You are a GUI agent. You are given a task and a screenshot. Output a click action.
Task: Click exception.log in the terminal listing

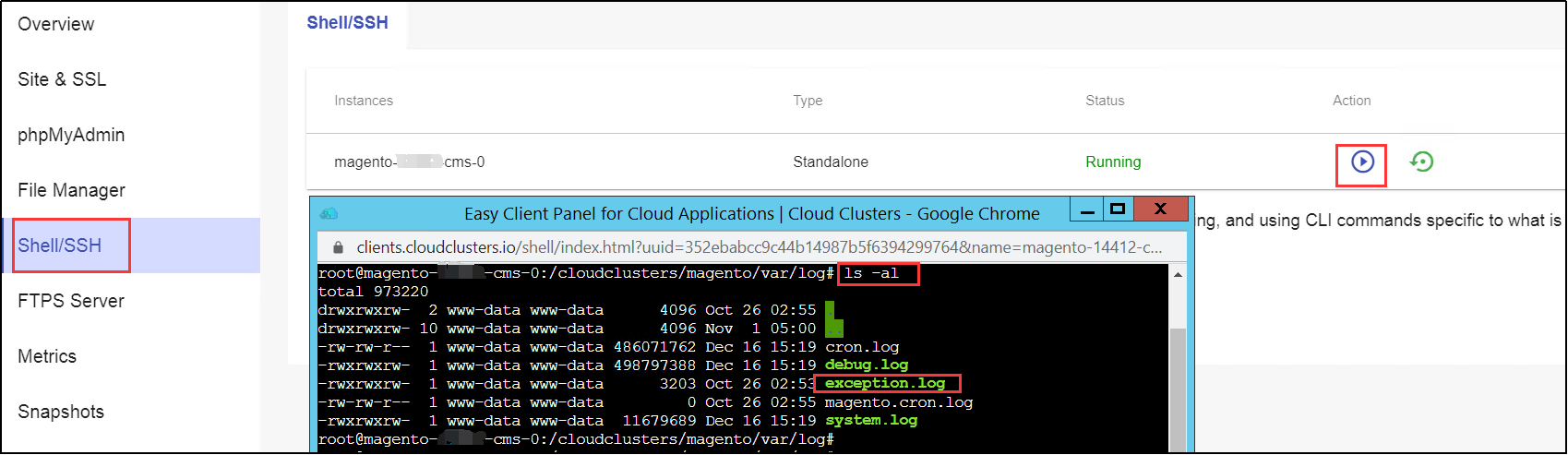point(884,383)
